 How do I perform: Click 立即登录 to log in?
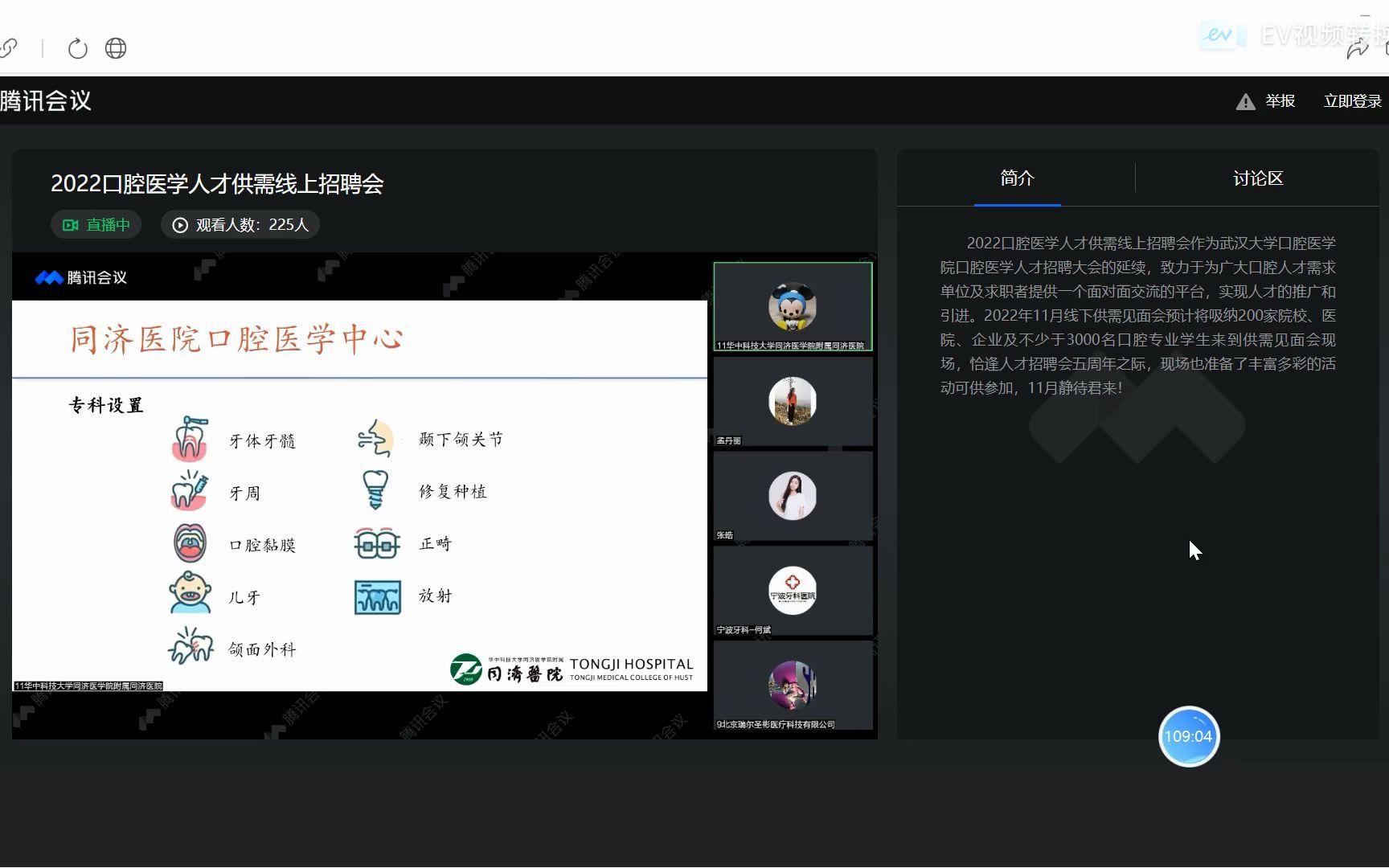click(x=1352, y=101)
